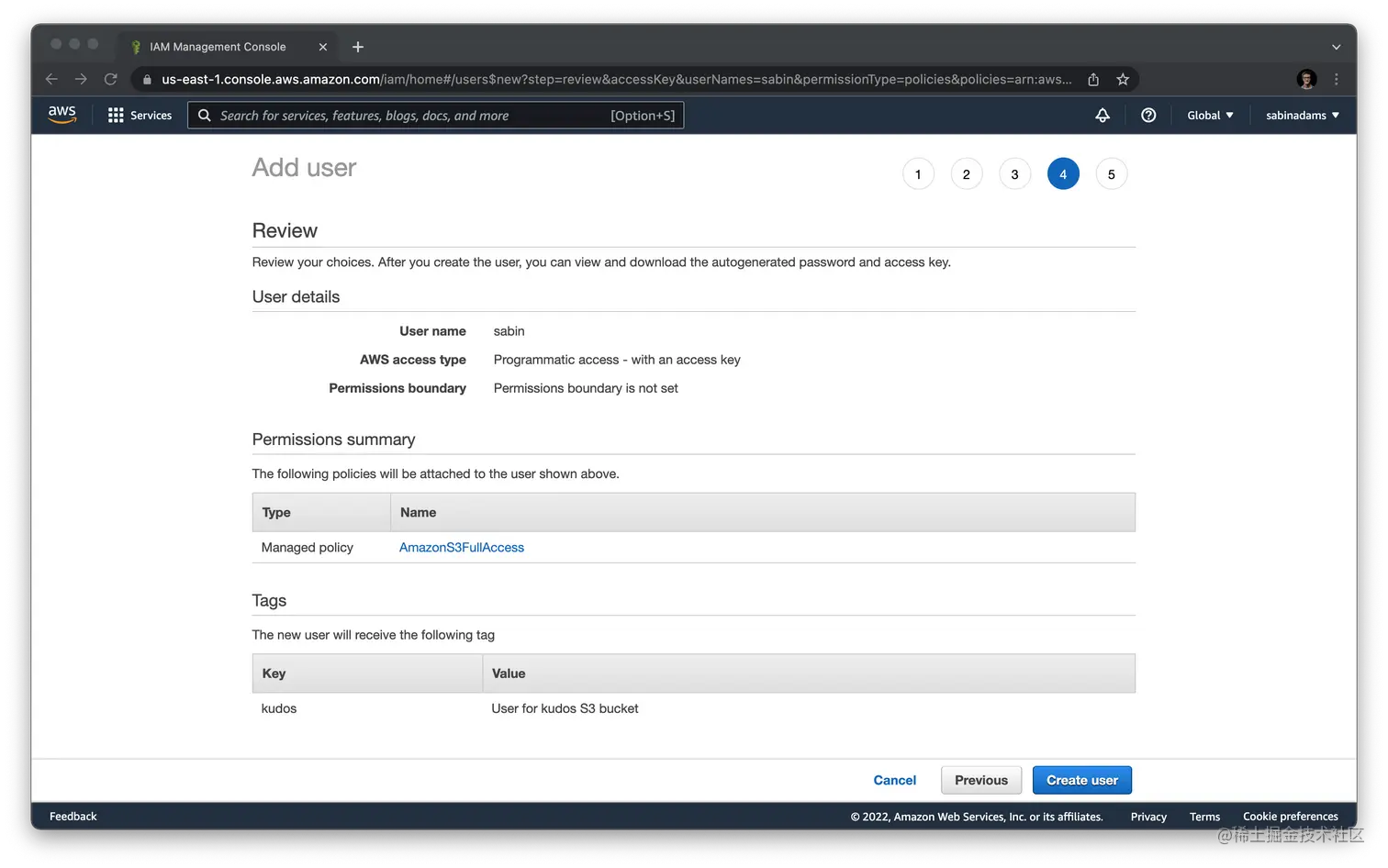Open the AWS Services grid menu

115,115
